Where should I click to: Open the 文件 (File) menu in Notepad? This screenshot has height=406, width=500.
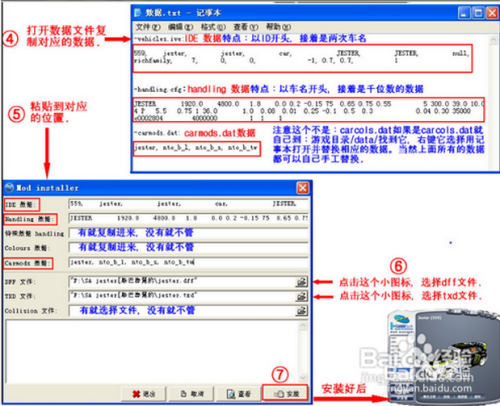pos(148,27)
